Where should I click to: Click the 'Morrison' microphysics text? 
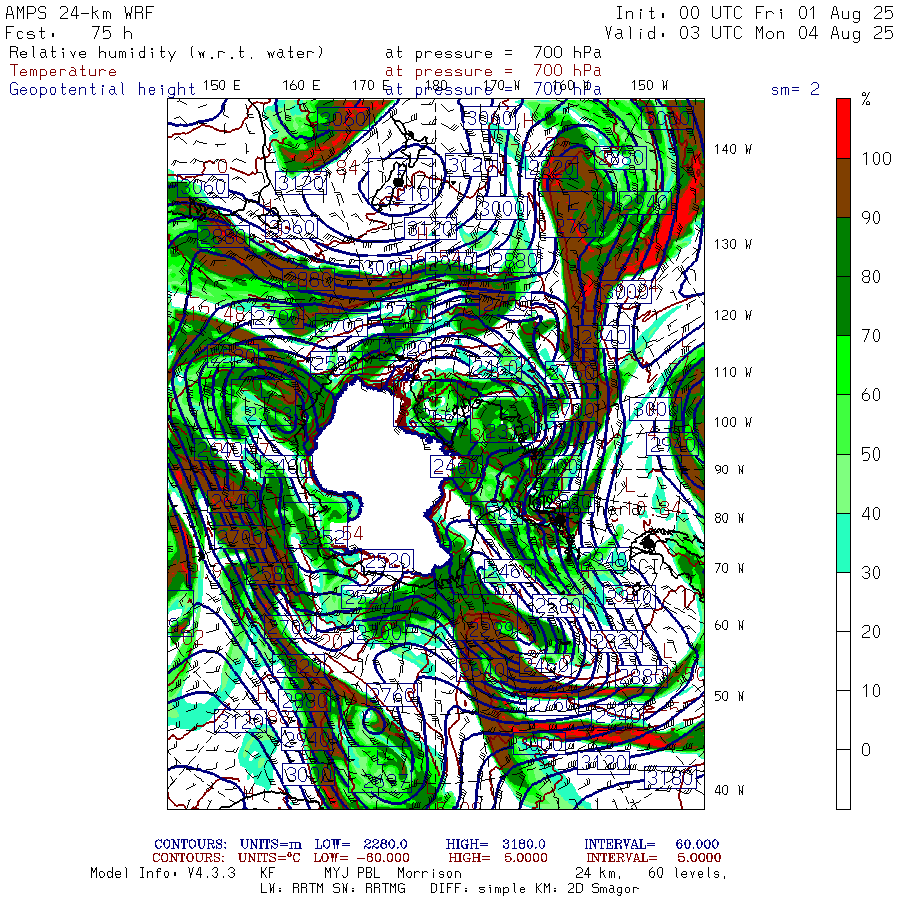(x=429, y=873)
